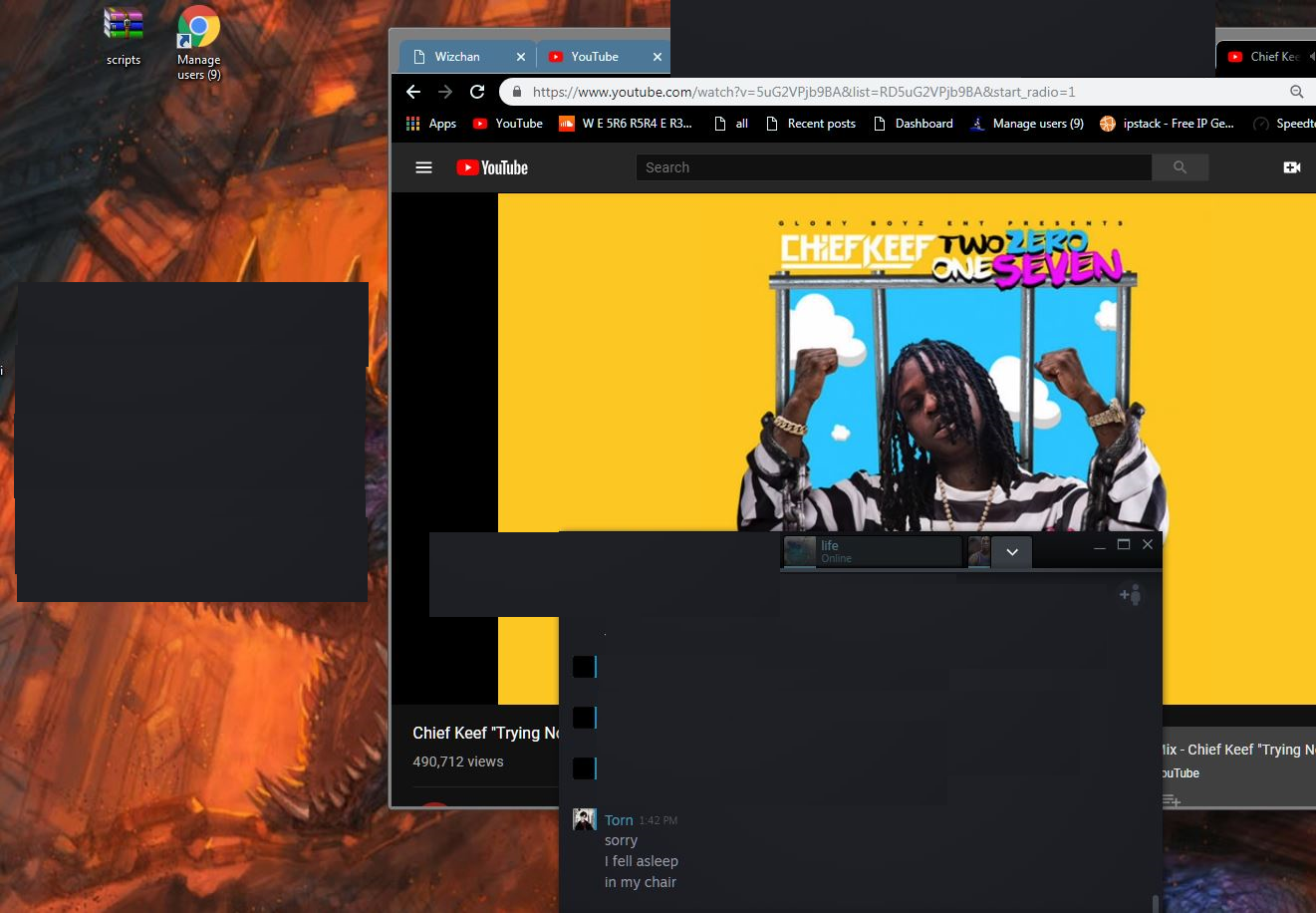1316x913 pixels.
Task: Open the YouTube hamburger guide menu
Action: [423, 167]
